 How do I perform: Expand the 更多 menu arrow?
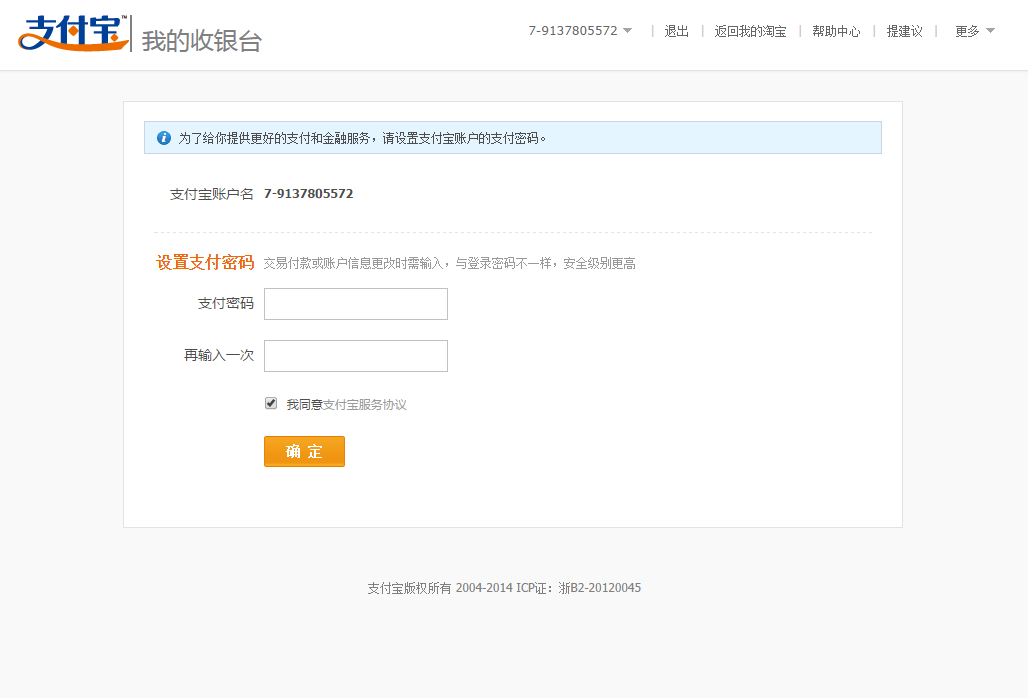click(990, 31)
